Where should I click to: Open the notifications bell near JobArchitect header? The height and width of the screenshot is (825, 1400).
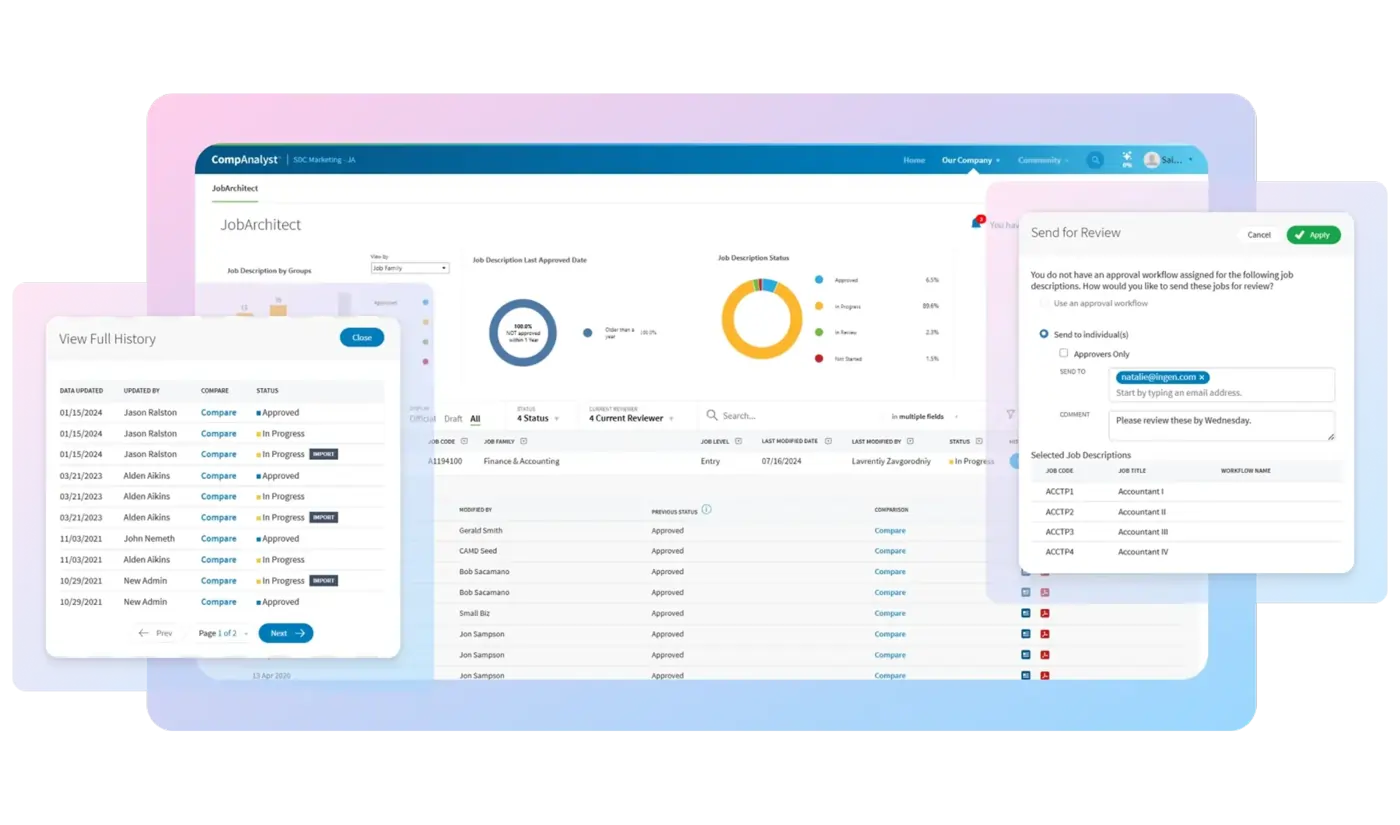point(976,222)
